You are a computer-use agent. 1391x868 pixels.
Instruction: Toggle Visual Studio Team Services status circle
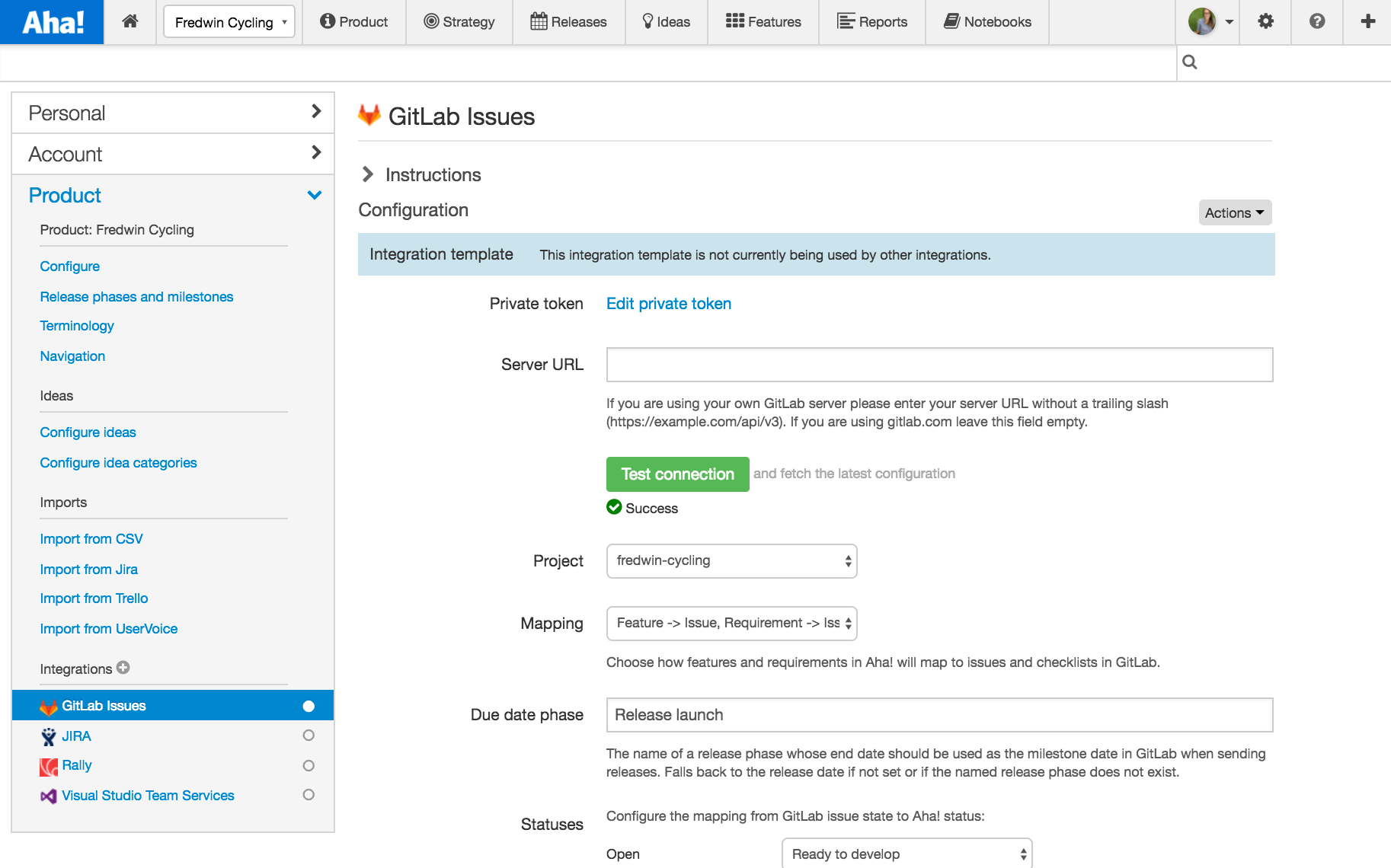pyautogui.click(x=309, y=795)
